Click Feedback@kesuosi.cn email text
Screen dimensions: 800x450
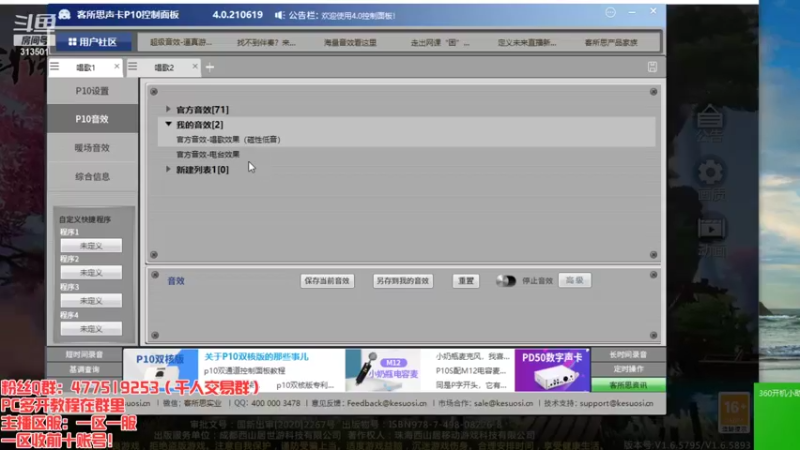click(387, 403)
